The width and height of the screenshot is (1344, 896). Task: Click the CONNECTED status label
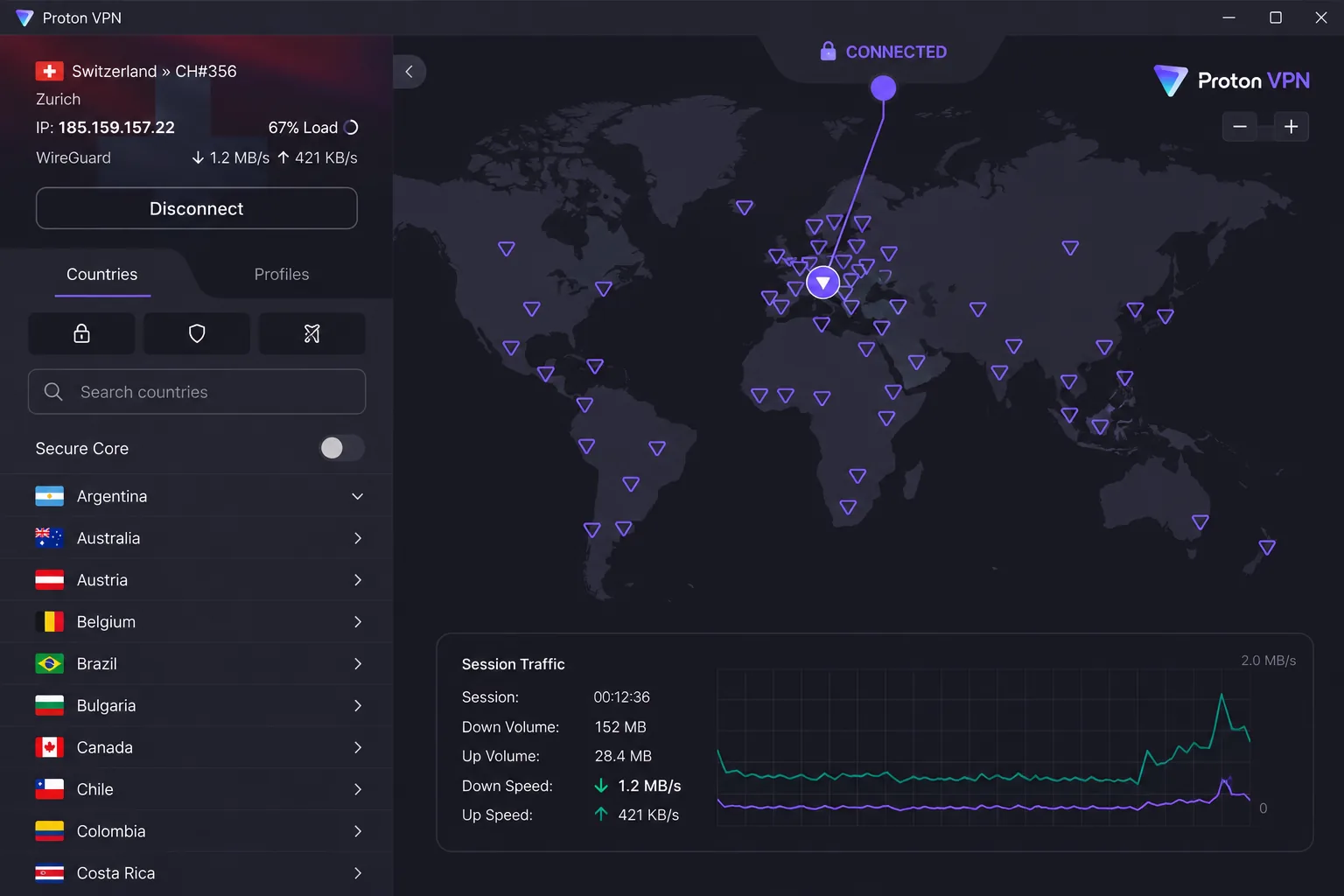point(896,52)
